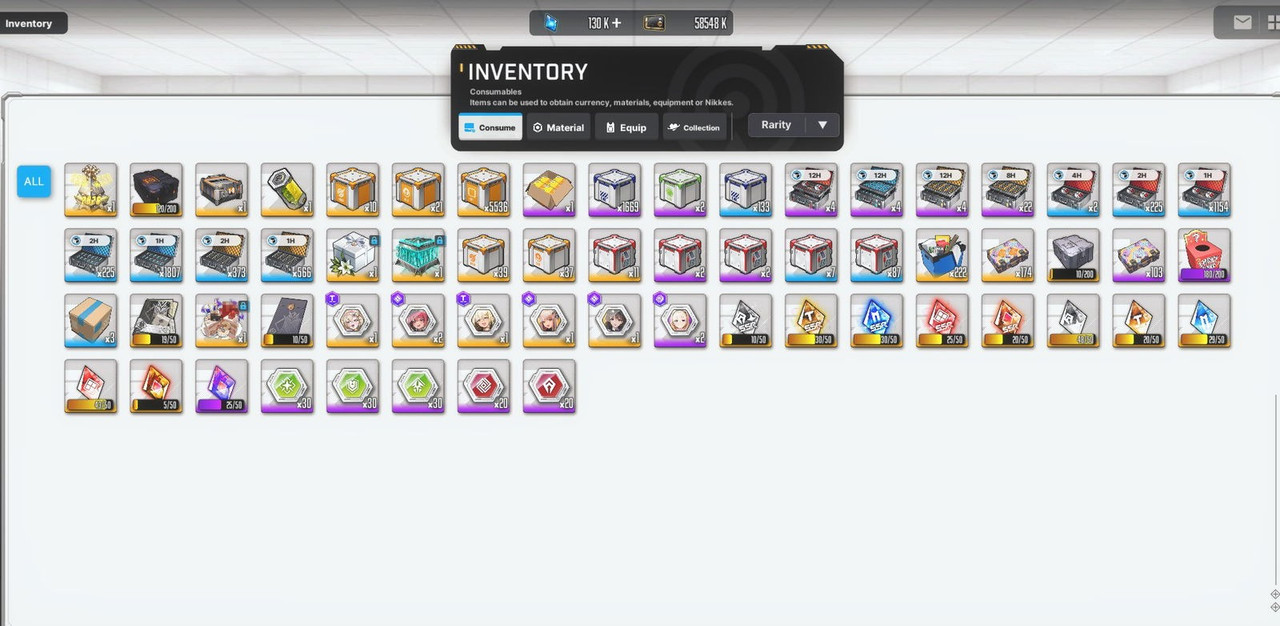Pick the 8H case with x22

1008,190
